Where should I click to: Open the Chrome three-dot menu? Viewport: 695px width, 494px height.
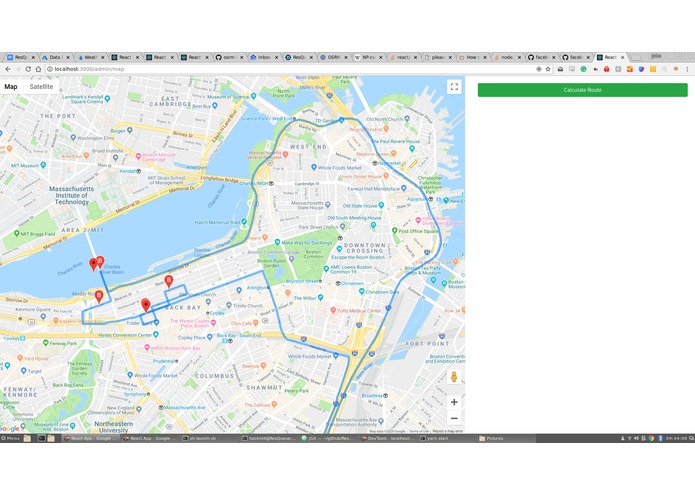point(687,69)
